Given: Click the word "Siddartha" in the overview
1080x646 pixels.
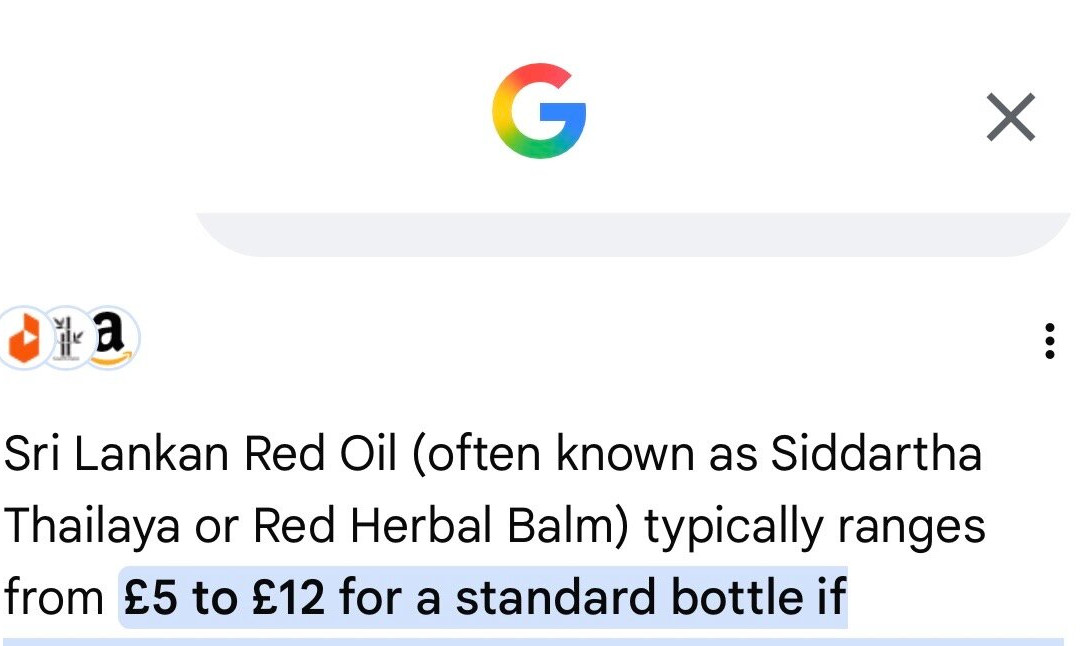Looking at the screenshot, I should [875, 454].
